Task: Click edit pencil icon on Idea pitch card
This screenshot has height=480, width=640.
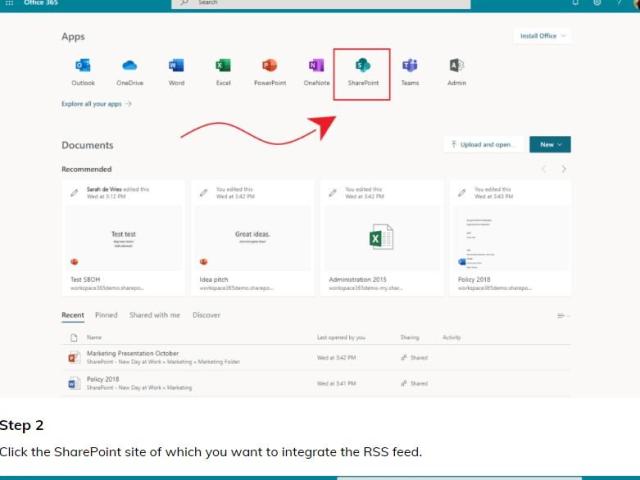Action: pyautogui.click(x=203, y=193)
